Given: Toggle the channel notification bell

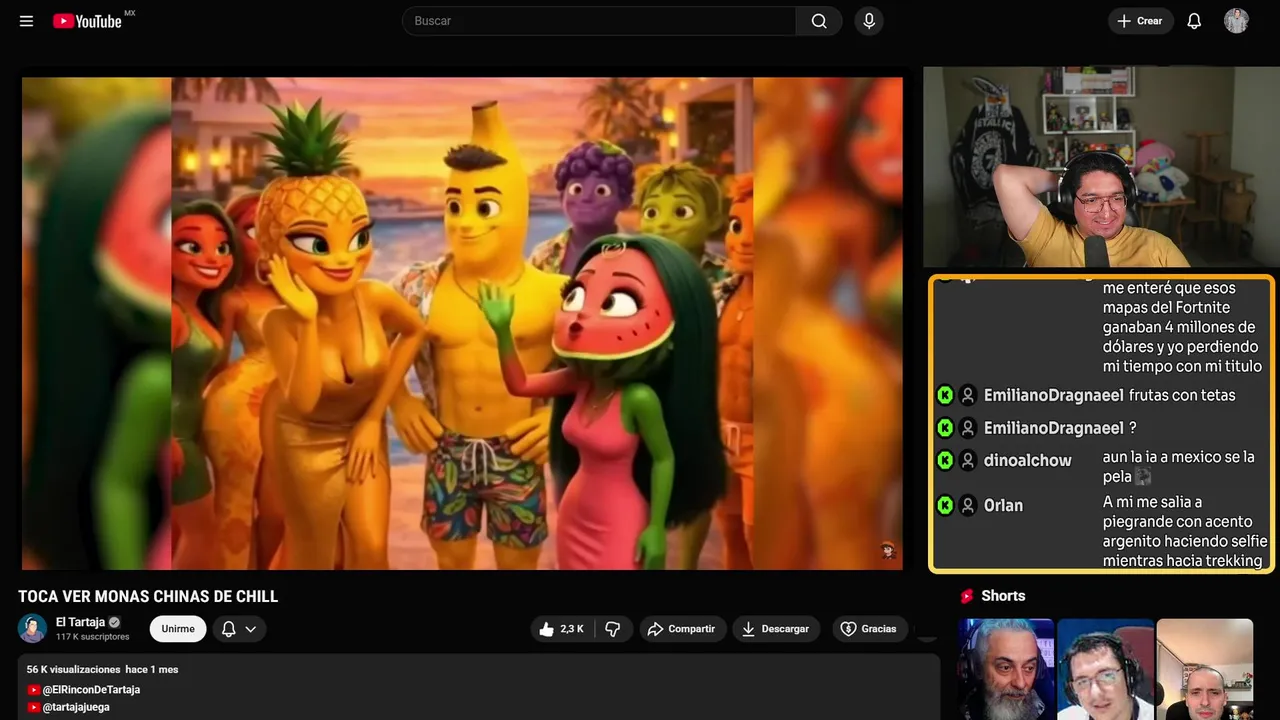Looking at the screenshot, I should tap(228, 629).
